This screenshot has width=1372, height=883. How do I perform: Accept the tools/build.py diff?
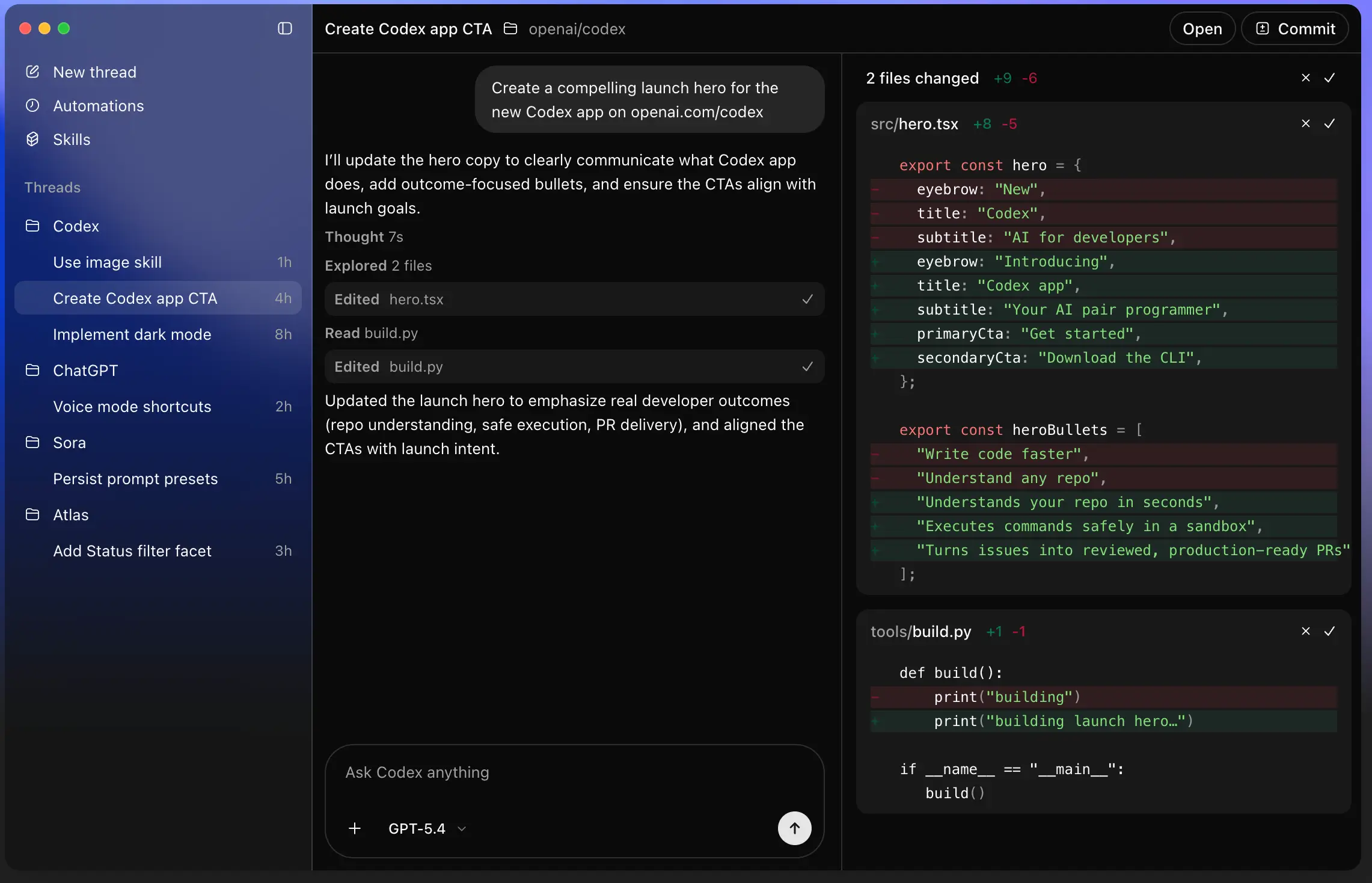(1331, 631)
